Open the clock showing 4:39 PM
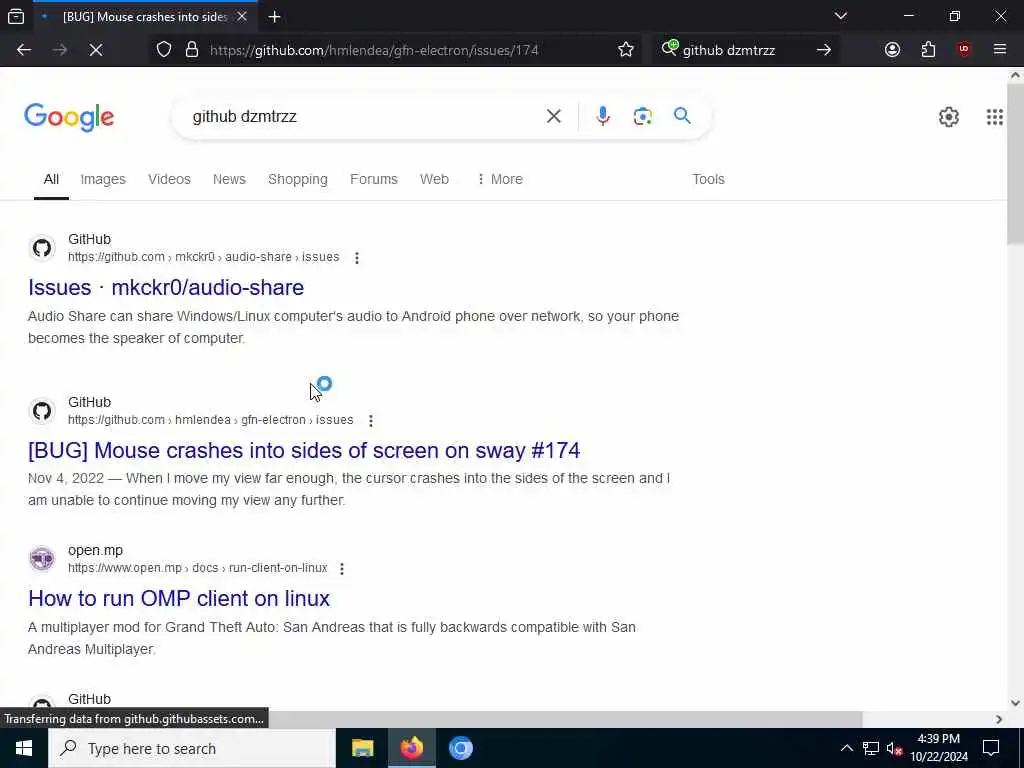This screenshot has height=768, width=1024. click(939, 748)
